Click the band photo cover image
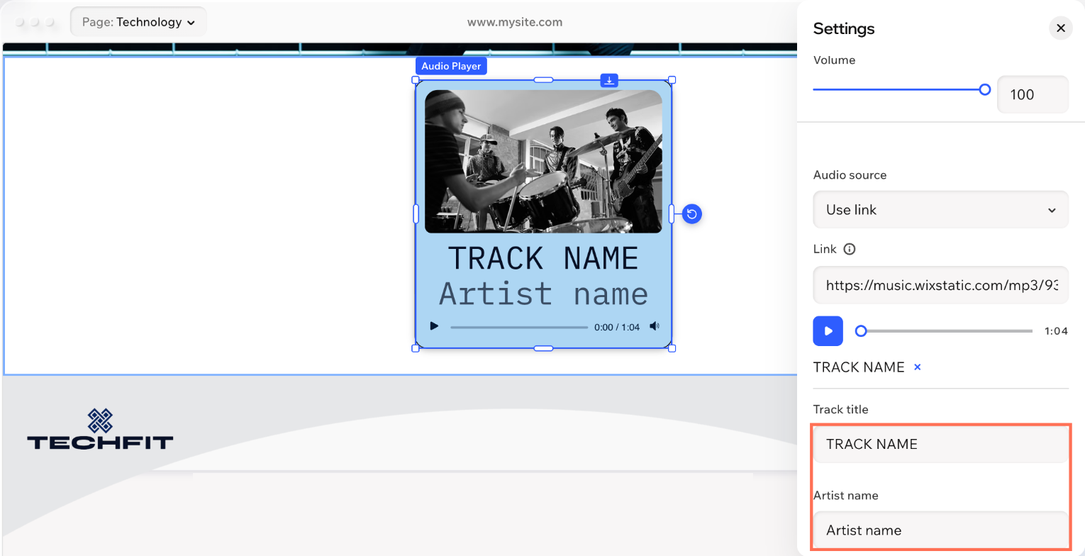The width and height of the screenshot is (1085, 556). click(543, 161)
